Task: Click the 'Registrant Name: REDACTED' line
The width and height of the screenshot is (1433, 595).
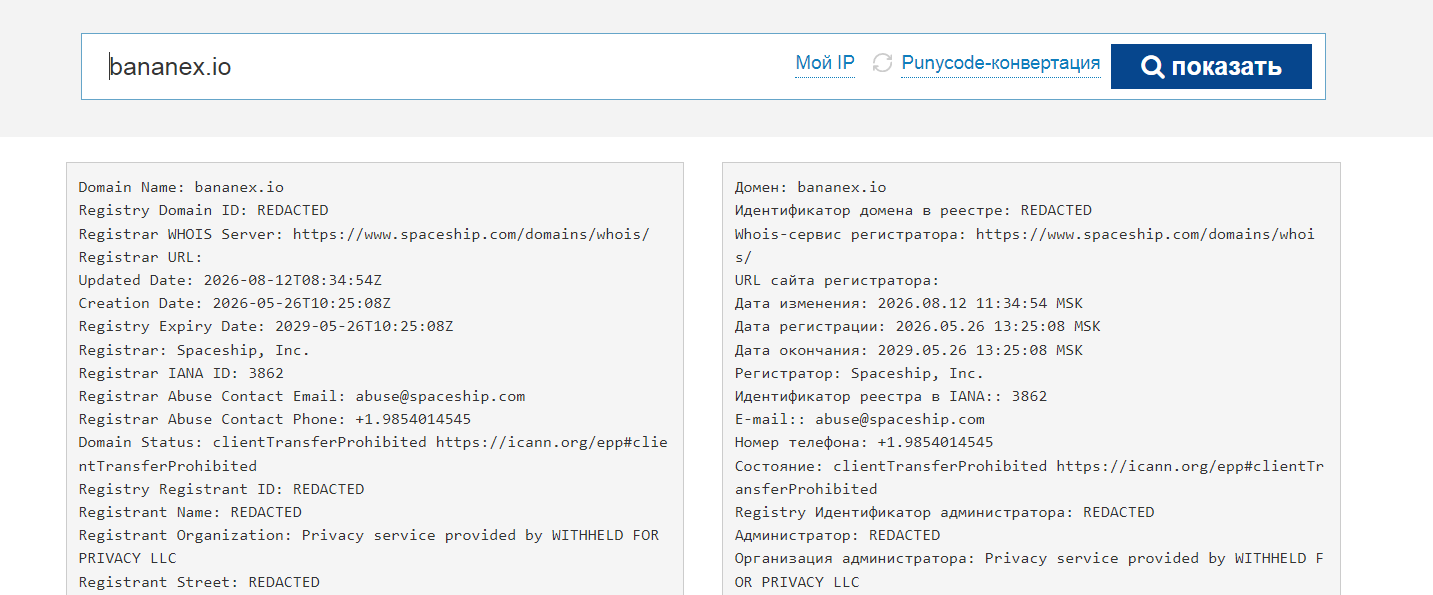Action: click(190, 512)
